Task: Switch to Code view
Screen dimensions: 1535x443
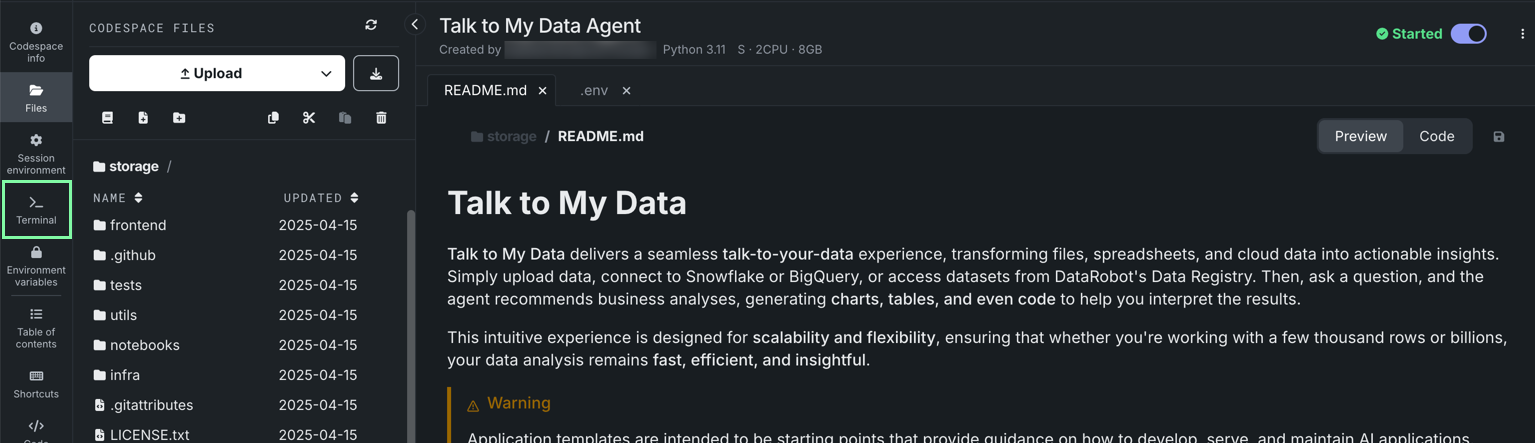Action: tap(1436, 136)
